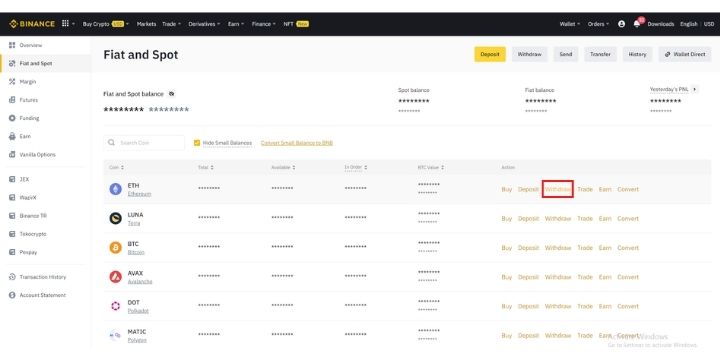This screenshot has height=360, width=720.
Task: Click the Polygon MATIC coin icon
Action: click(x=116, y=336)
